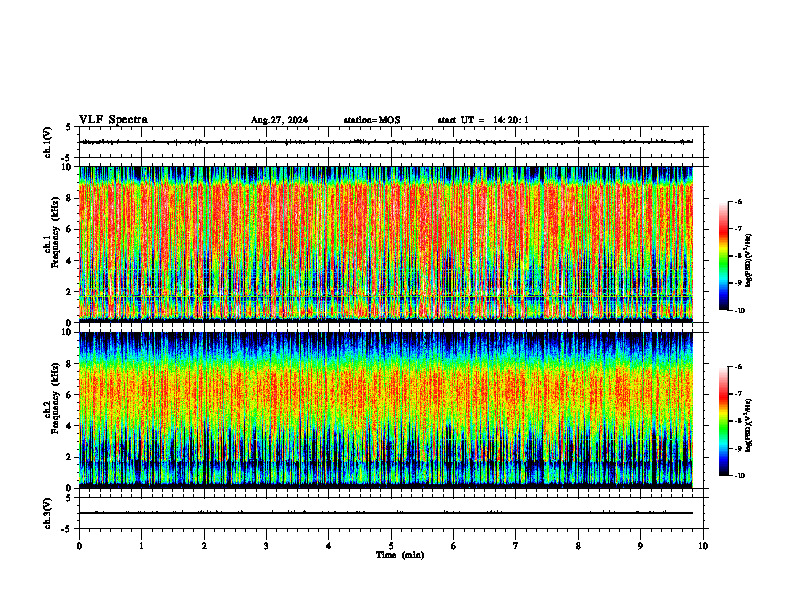Click the "station=MOS" label
Image resolution: width=792 pixels, height=612 pixels.
(372, 120)
